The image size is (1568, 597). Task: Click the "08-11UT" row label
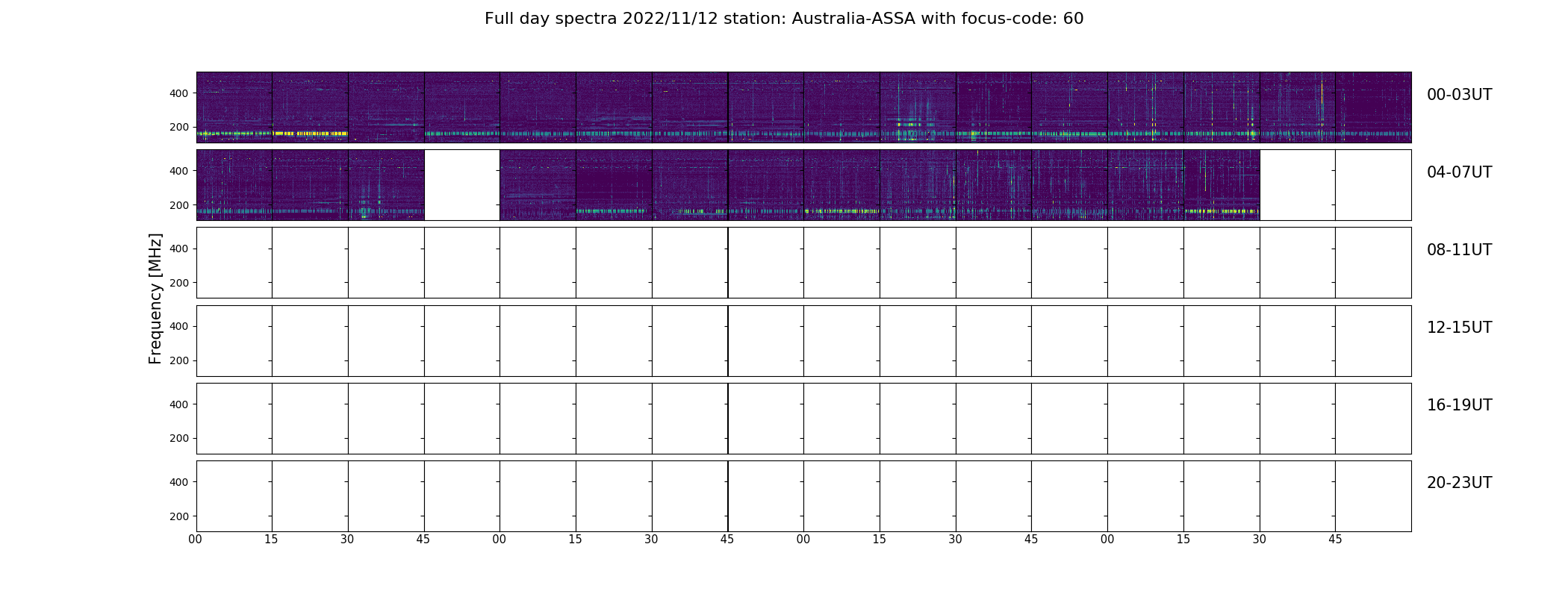(x=1459, y=250)
